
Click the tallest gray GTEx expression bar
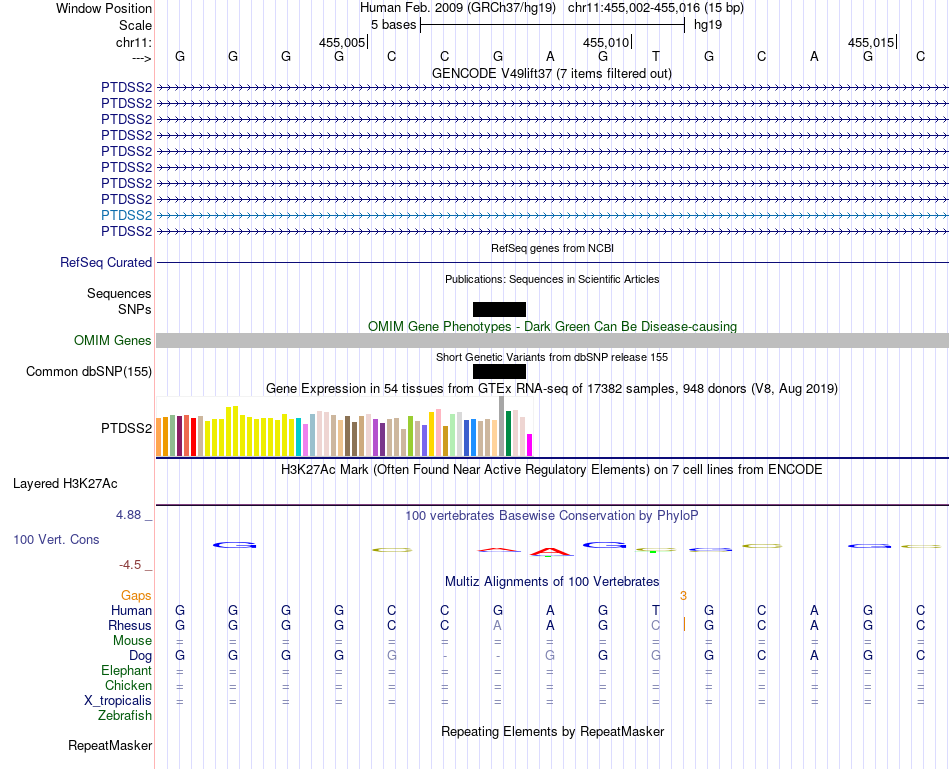click(502, 426)
